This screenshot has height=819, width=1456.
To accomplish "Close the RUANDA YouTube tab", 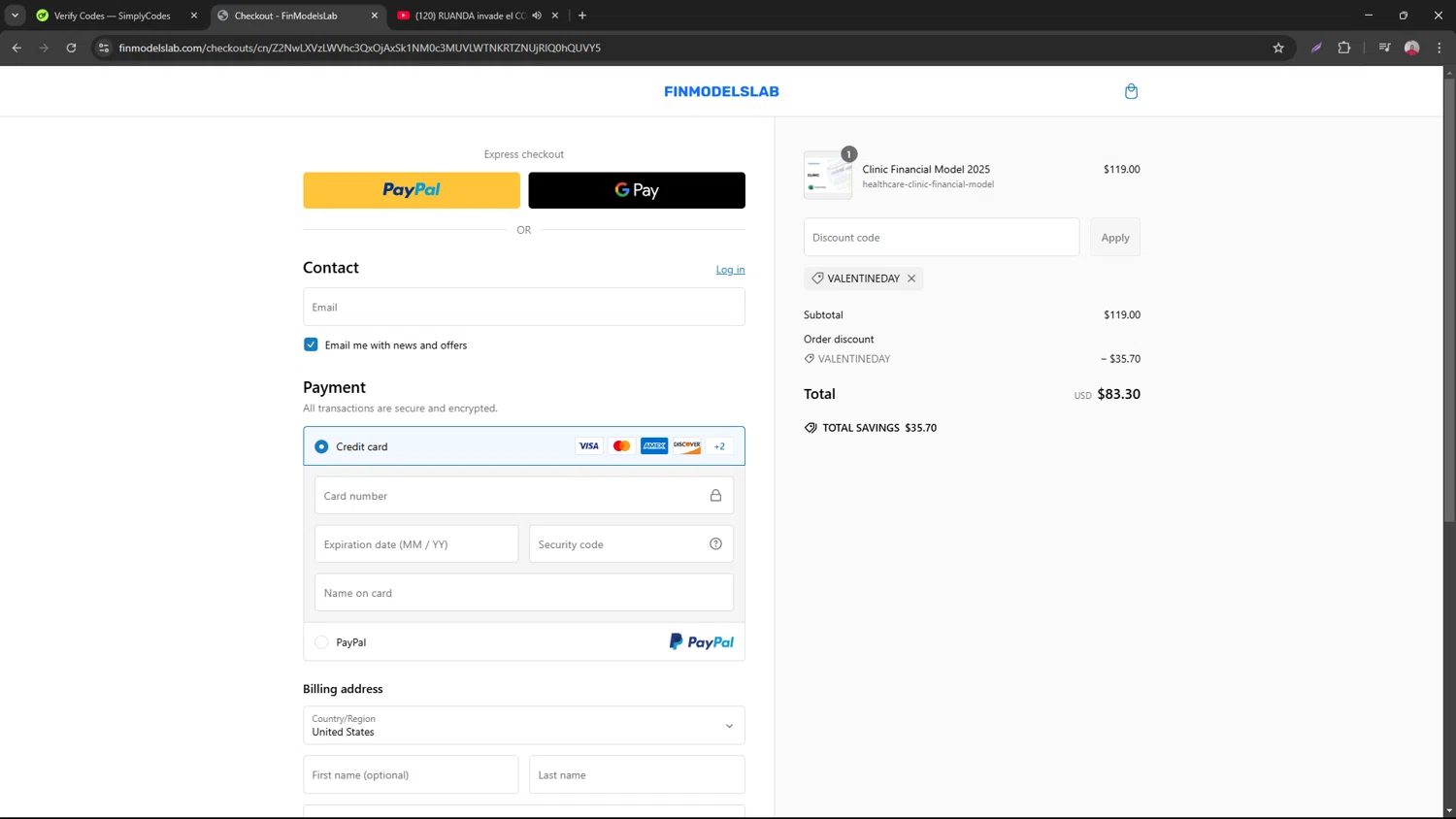I will point(555,16).
